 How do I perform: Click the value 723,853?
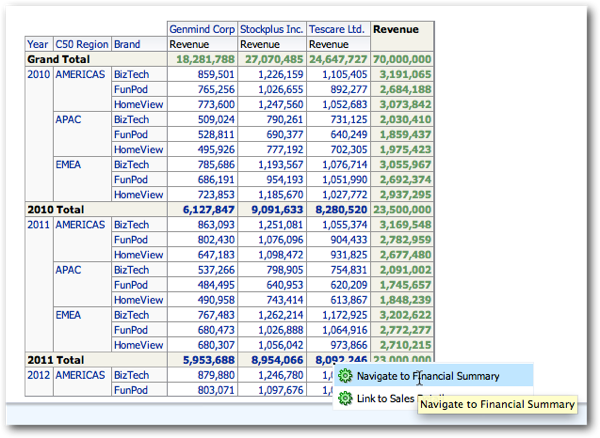pyautogui.click(x=216, y=195)
